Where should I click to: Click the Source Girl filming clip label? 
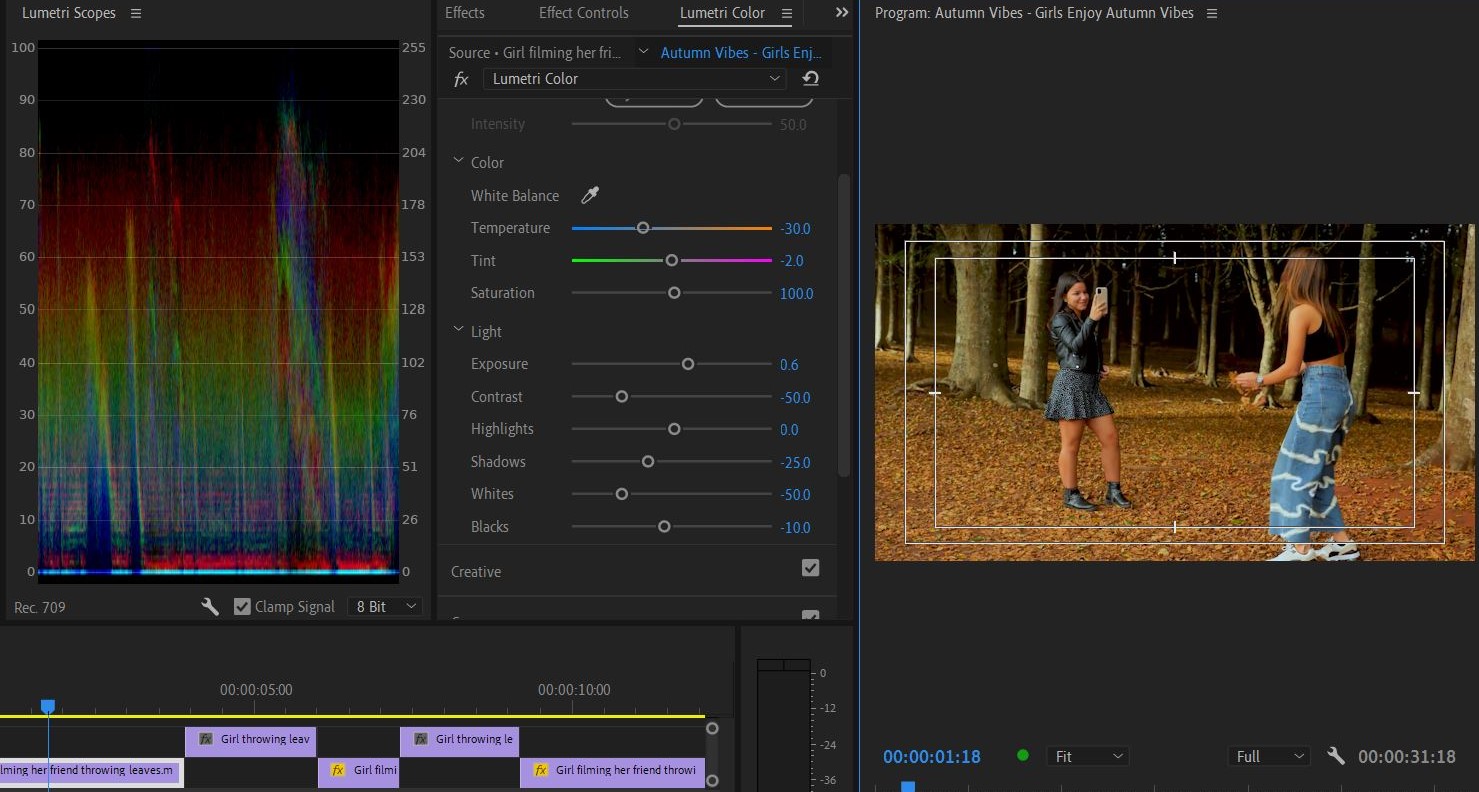pos(535,53)
